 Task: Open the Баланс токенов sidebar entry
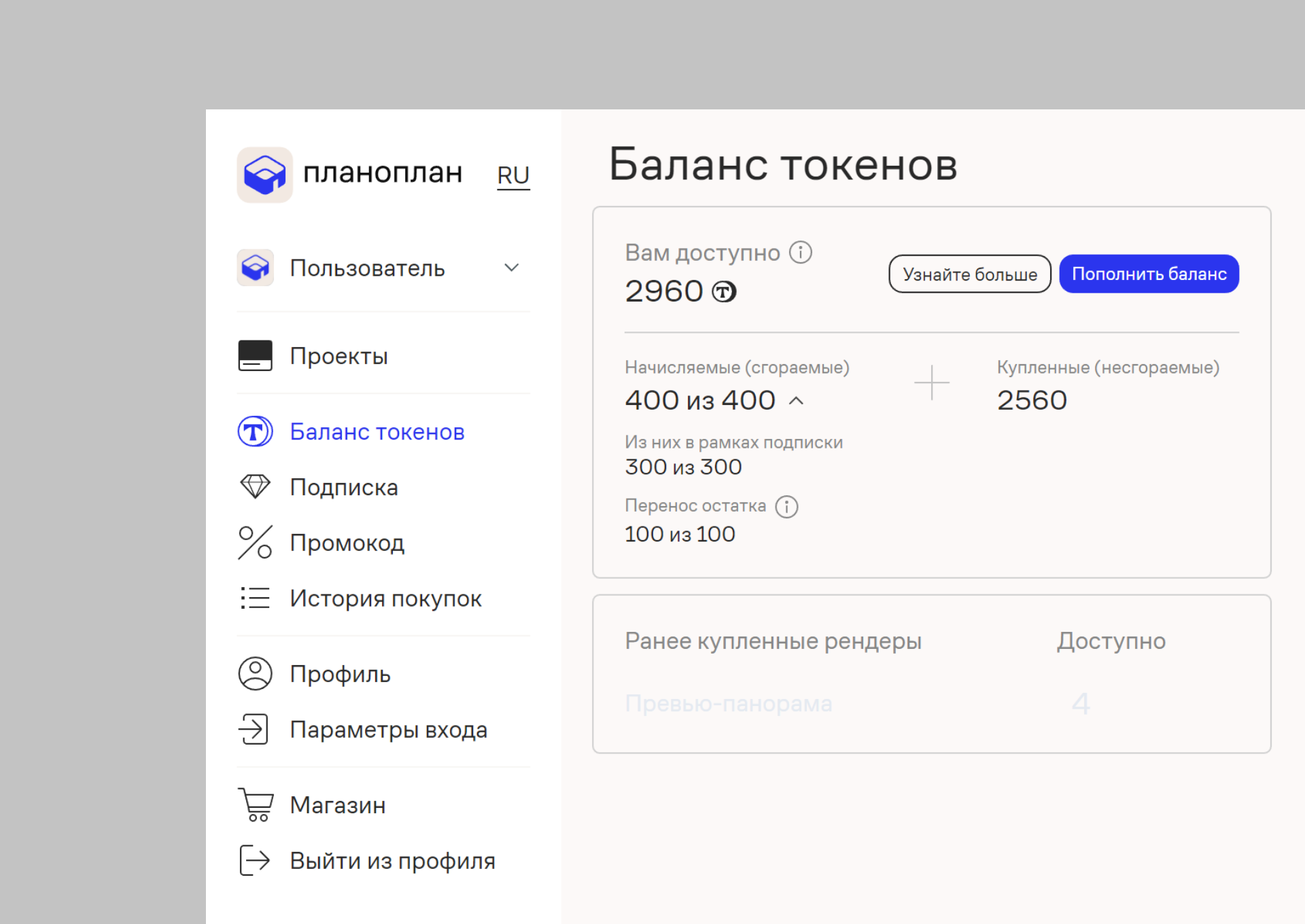(x=377, y=431)
